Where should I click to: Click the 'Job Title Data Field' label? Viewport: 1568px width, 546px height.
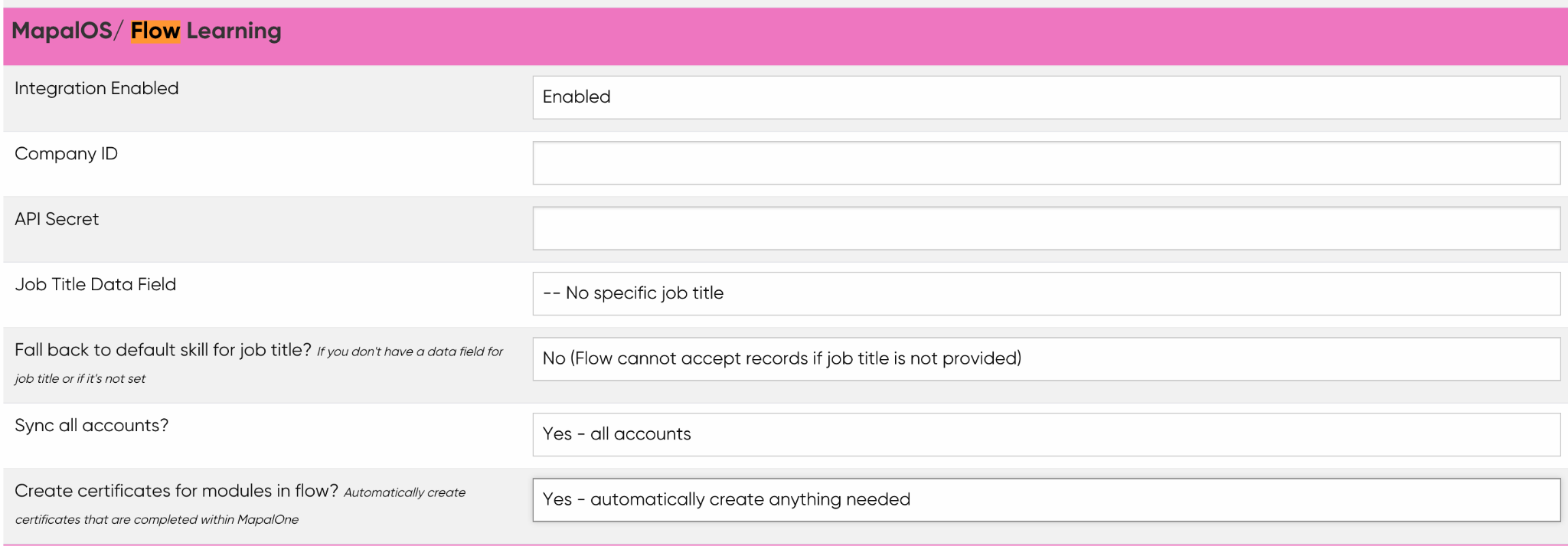95,284
